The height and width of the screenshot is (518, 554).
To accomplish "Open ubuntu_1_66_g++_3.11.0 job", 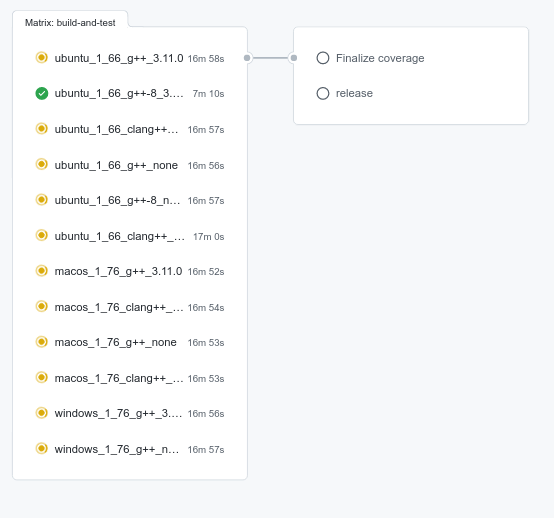I will [x=119, y=58].
